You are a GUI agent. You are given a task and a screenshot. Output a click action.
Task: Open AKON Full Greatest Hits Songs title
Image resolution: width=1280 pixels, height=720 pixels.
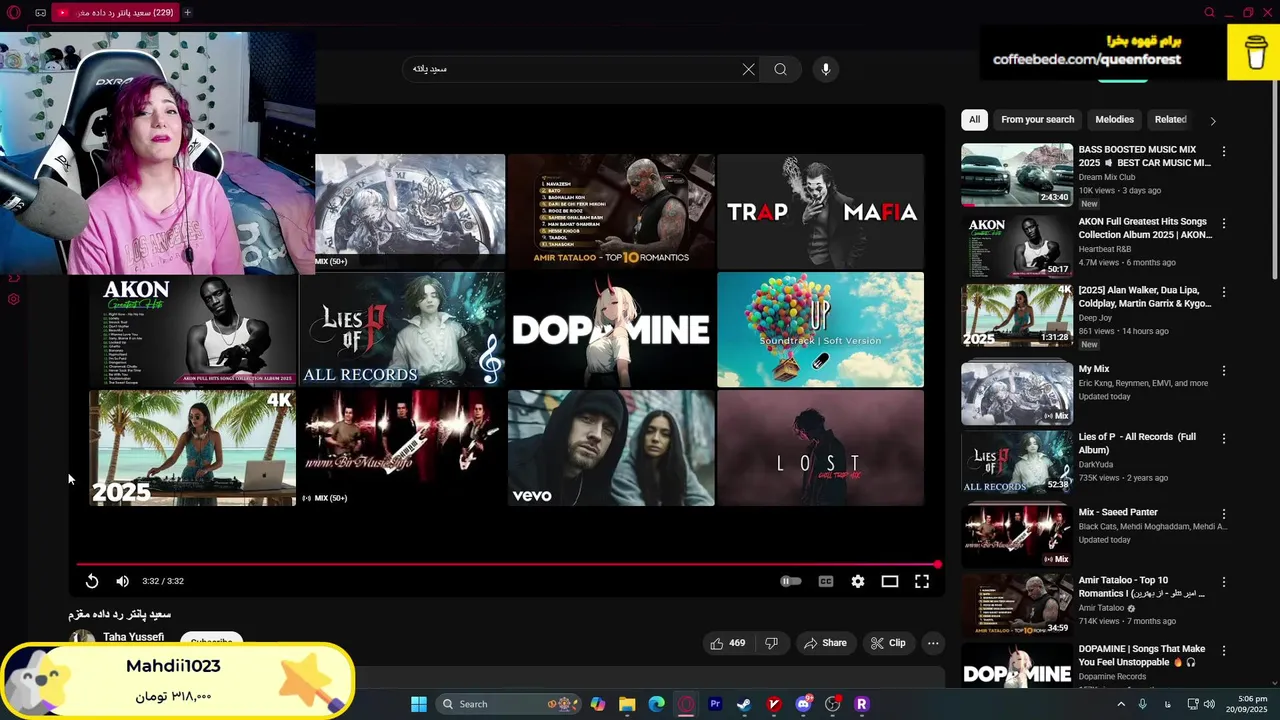click(x=1145, y=228)
